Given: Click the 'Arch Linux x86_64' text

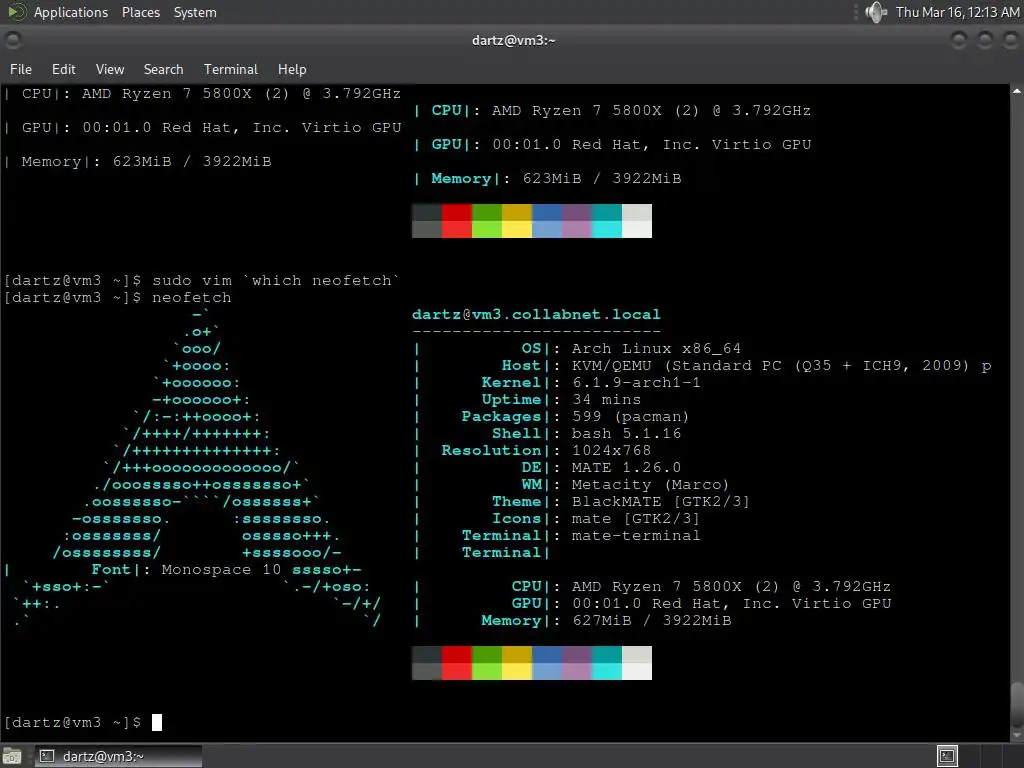Looking at the screenshot, I should pos(656,349).
